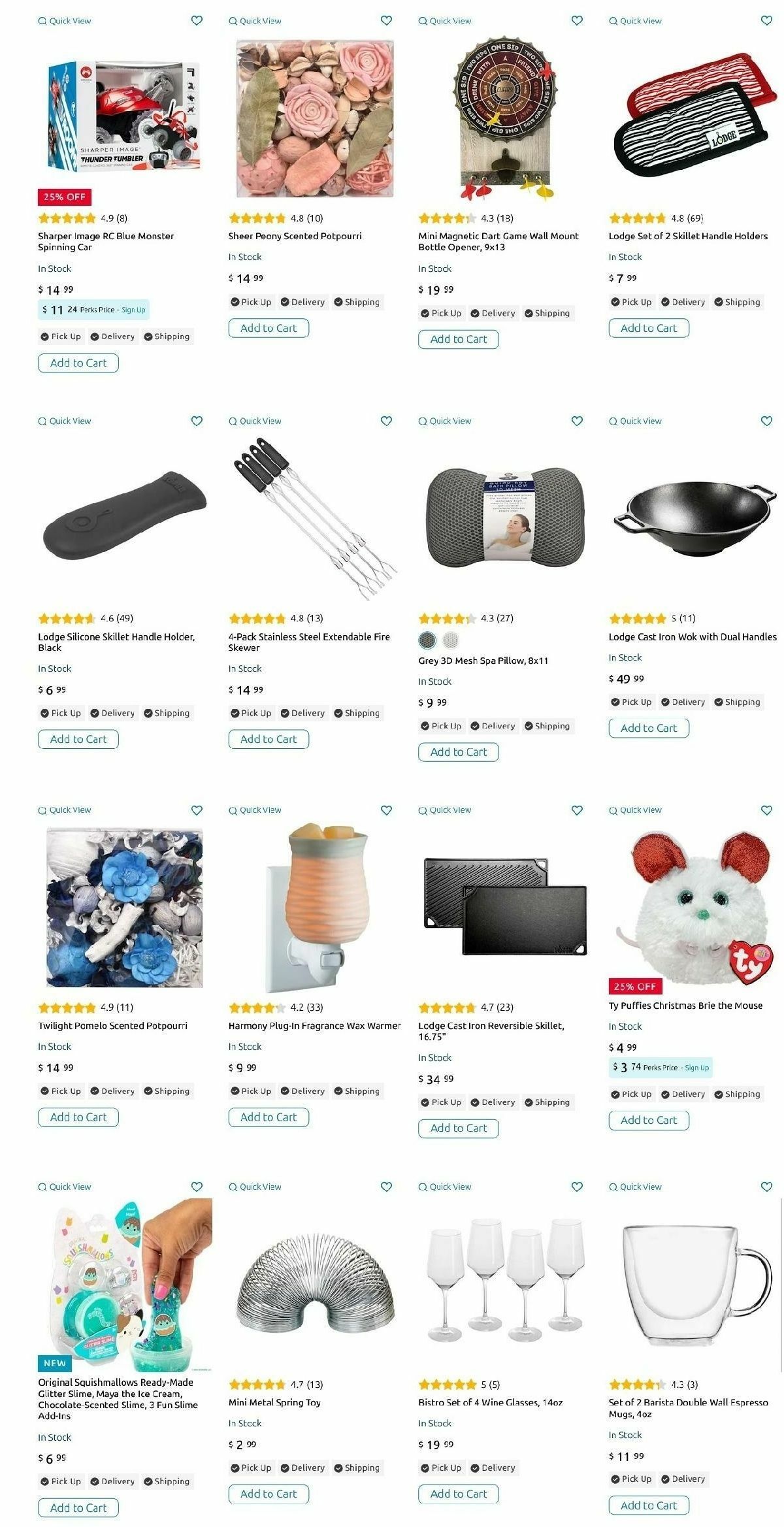
Task: Favorite the Harmony Plug-In Wax Warmer
Action: coord(386,810)
